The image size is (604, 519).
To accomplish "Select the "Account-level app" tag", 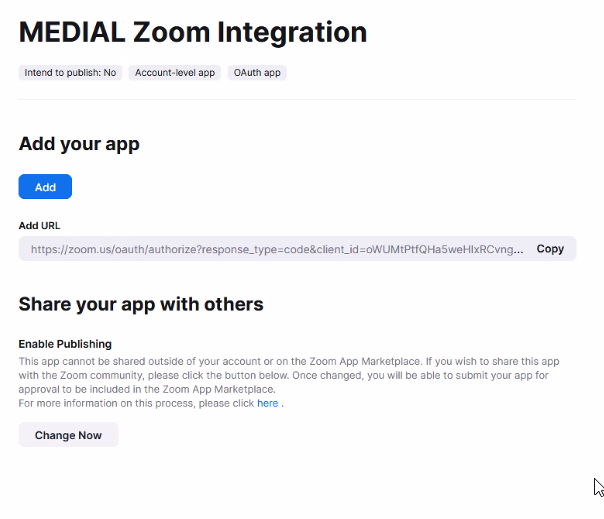I will point(174,72).
